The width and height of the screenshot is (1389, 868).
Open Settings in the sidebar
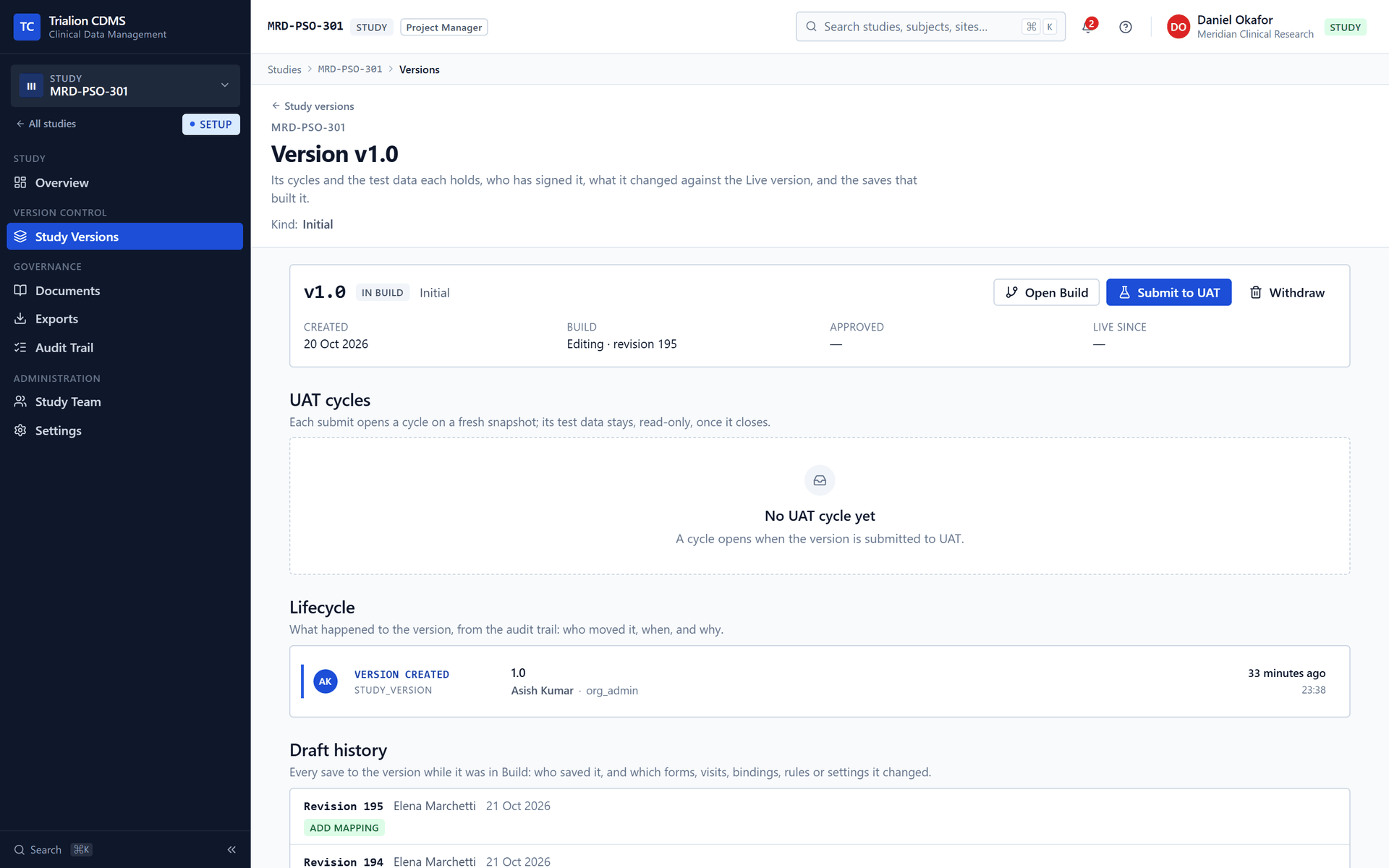click(124, 430)
